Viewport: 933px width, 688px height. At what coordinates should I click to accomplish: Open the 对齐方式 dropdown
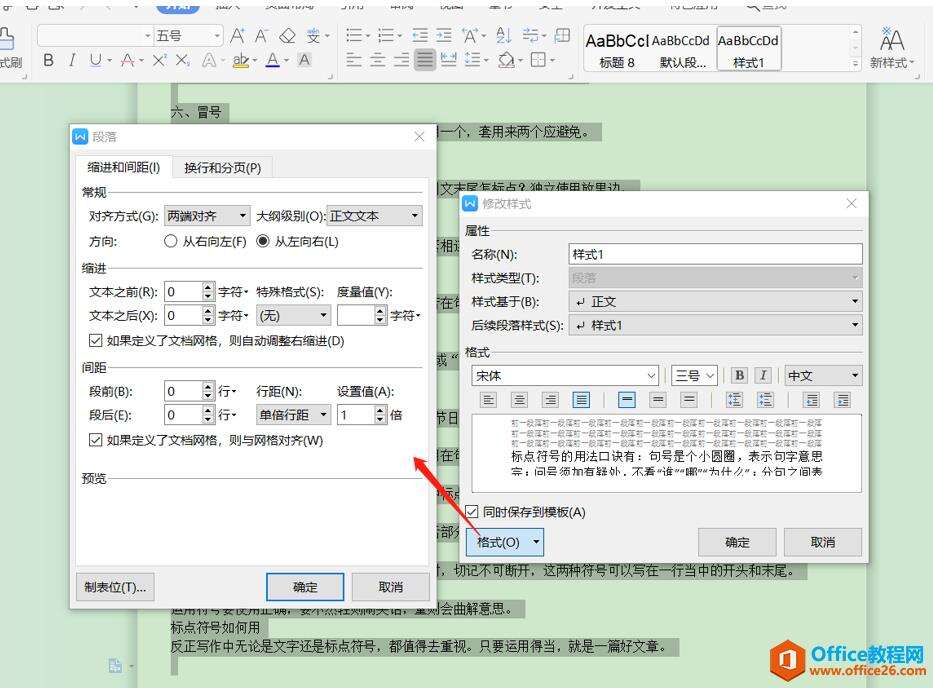point(207,216)
